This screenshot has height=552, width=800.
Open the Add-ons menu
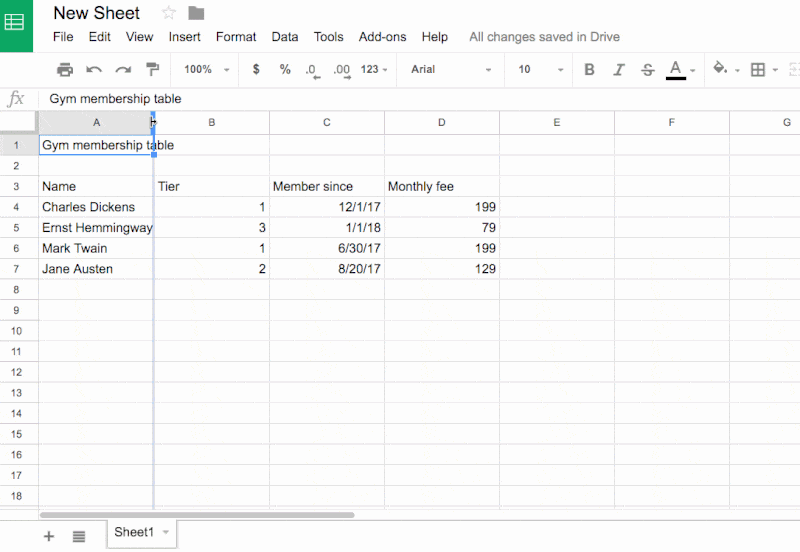coord(382,37)
